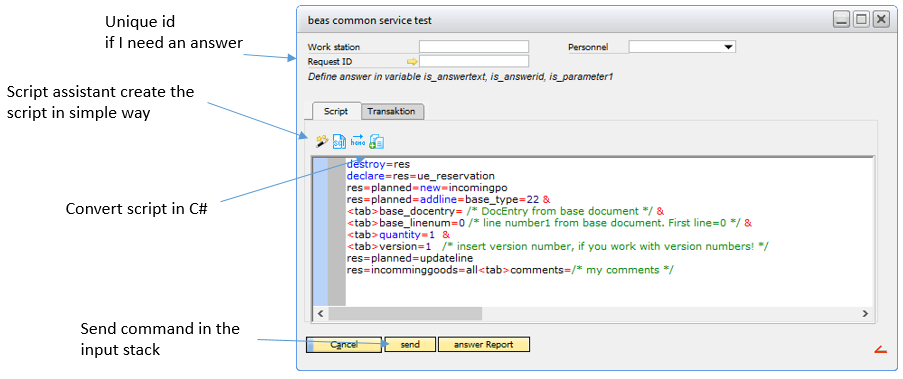Click the send button

410,344
